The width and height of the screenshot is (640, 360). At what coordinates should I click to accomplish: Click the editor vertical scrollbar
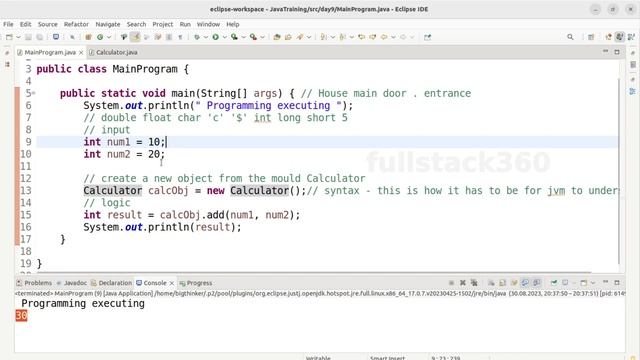pos(619,171)
